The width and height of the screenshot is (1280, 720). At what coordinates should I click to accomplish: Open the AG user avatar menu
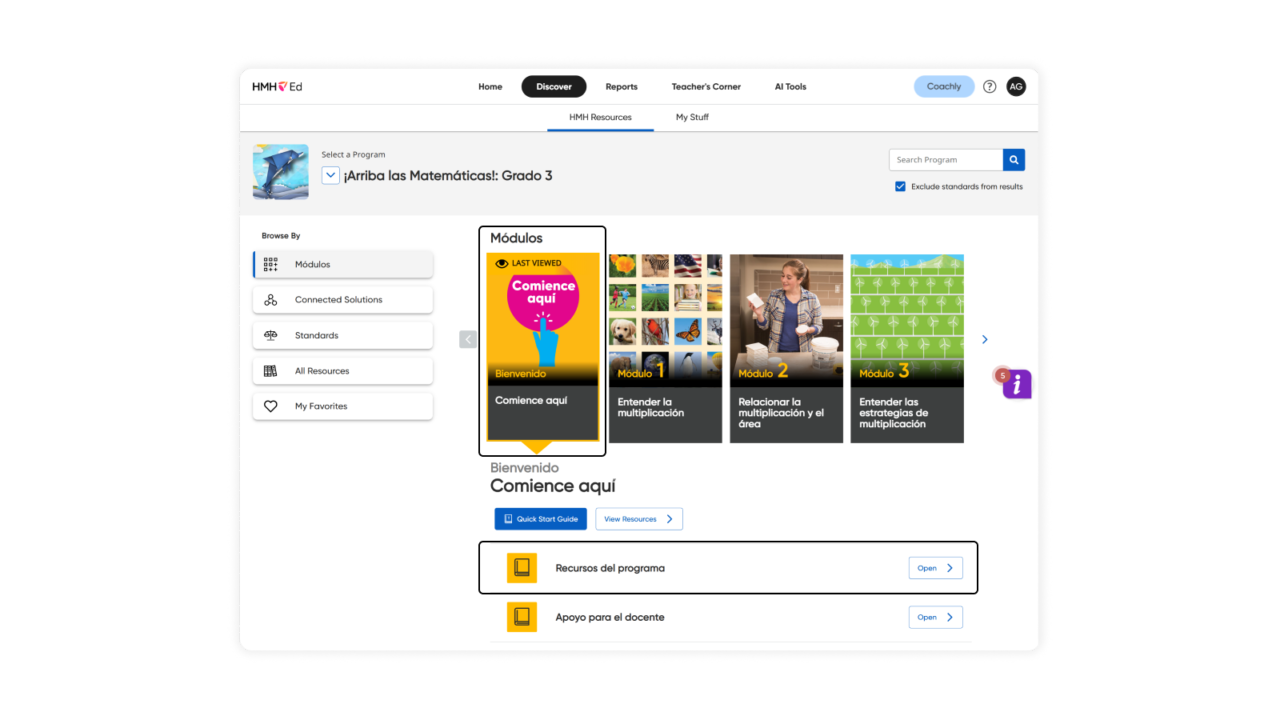pos(1016,87)
